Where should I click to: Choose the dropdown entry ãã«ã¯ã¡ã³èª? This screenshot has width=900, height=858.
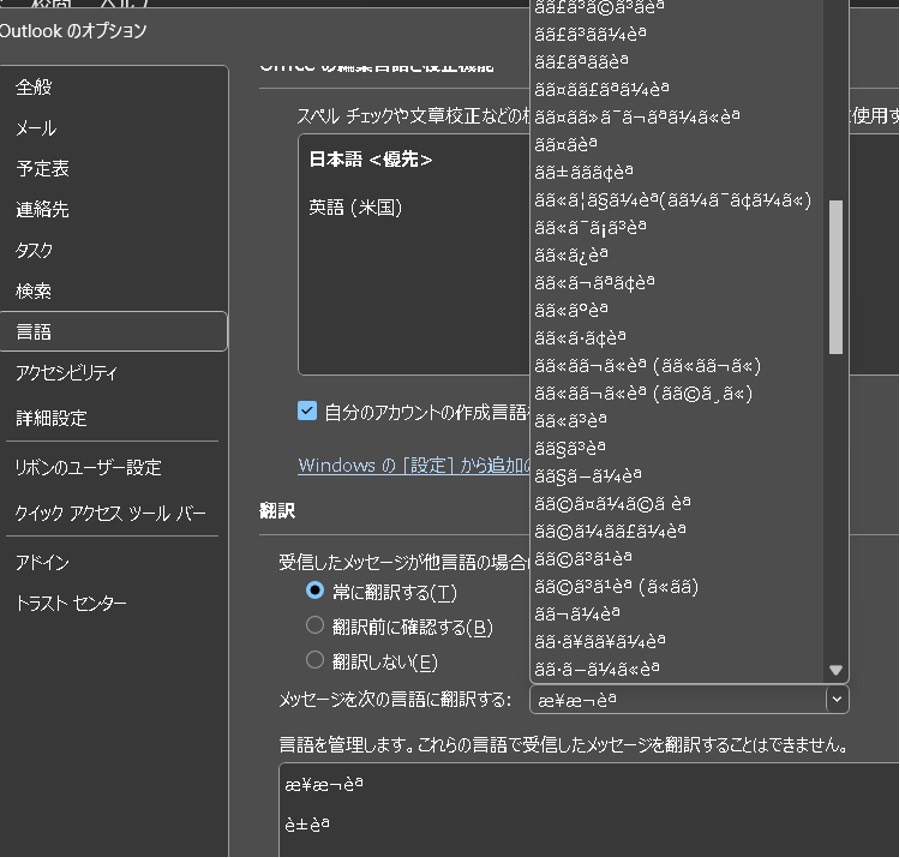pyautogui.click(x=590, y=228)
